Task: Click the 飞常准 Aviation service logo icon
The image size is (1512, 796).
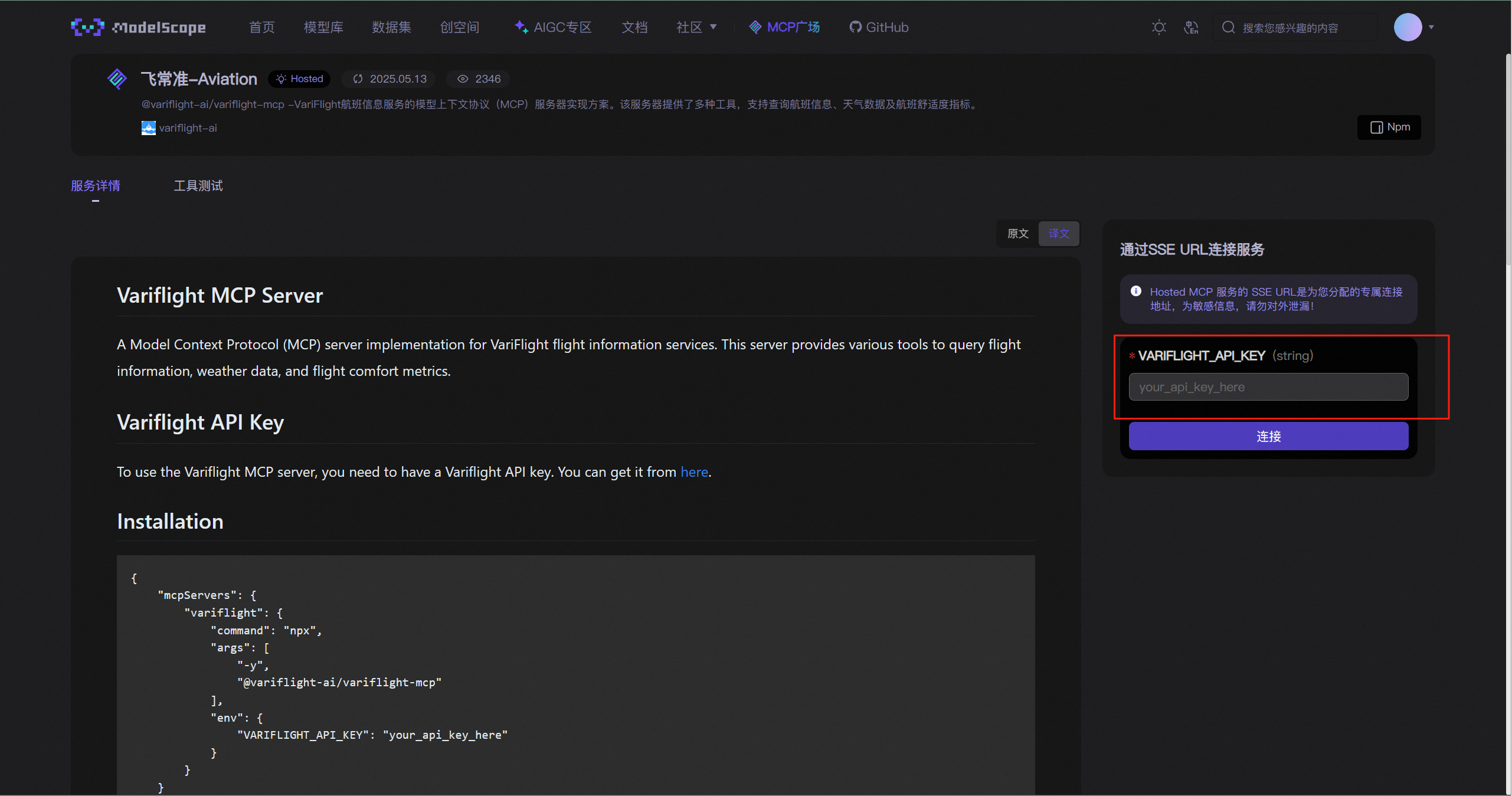Action: (x=117, y=78)
